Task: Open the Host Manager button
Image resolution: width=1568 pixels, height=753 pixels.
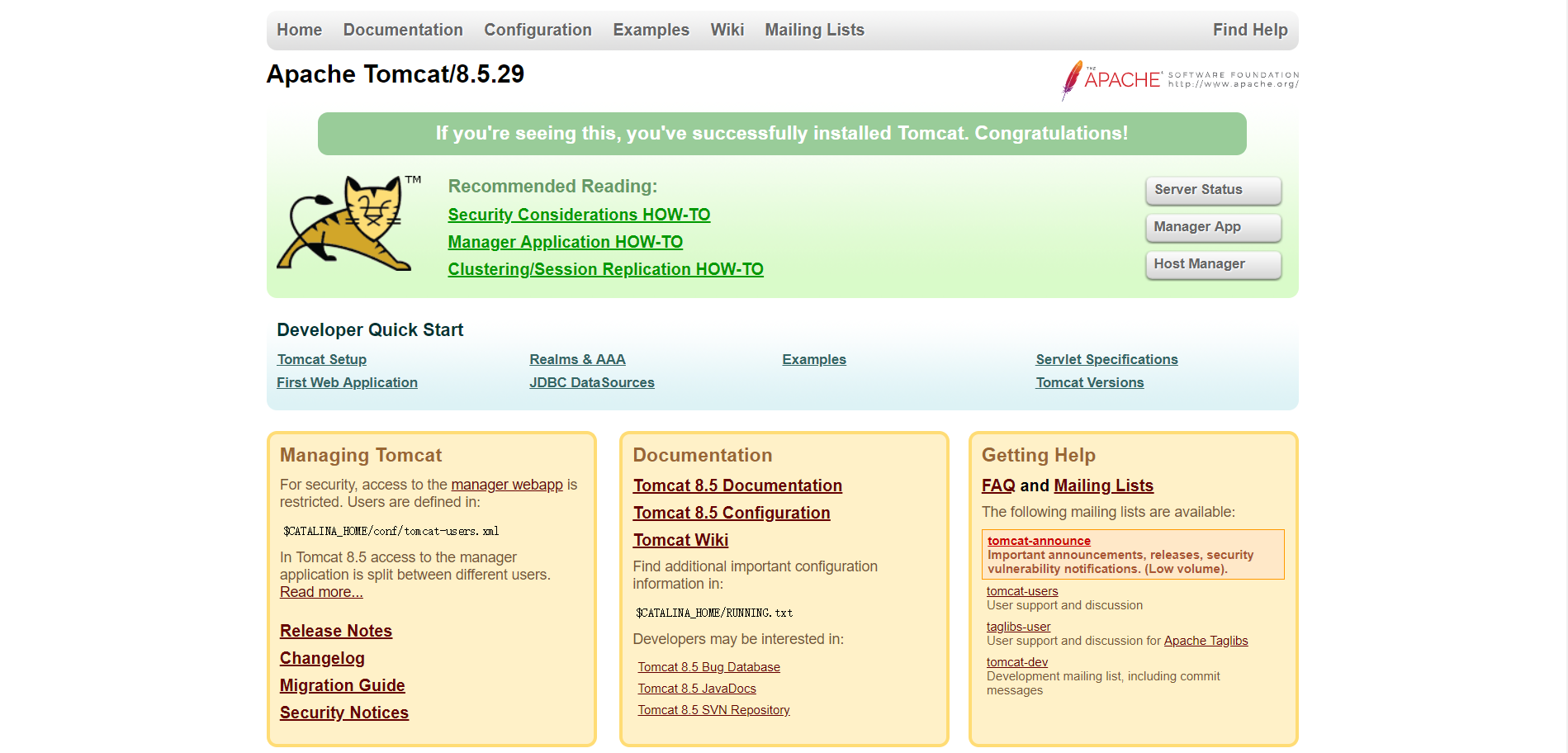Action: tap(1212, 264)
